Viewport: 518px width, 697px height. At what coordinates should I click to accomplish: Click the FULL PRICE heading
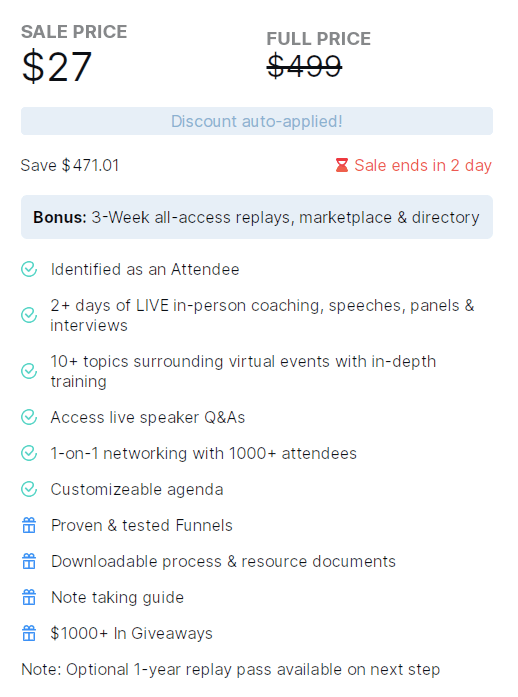(x=318, y=39)
